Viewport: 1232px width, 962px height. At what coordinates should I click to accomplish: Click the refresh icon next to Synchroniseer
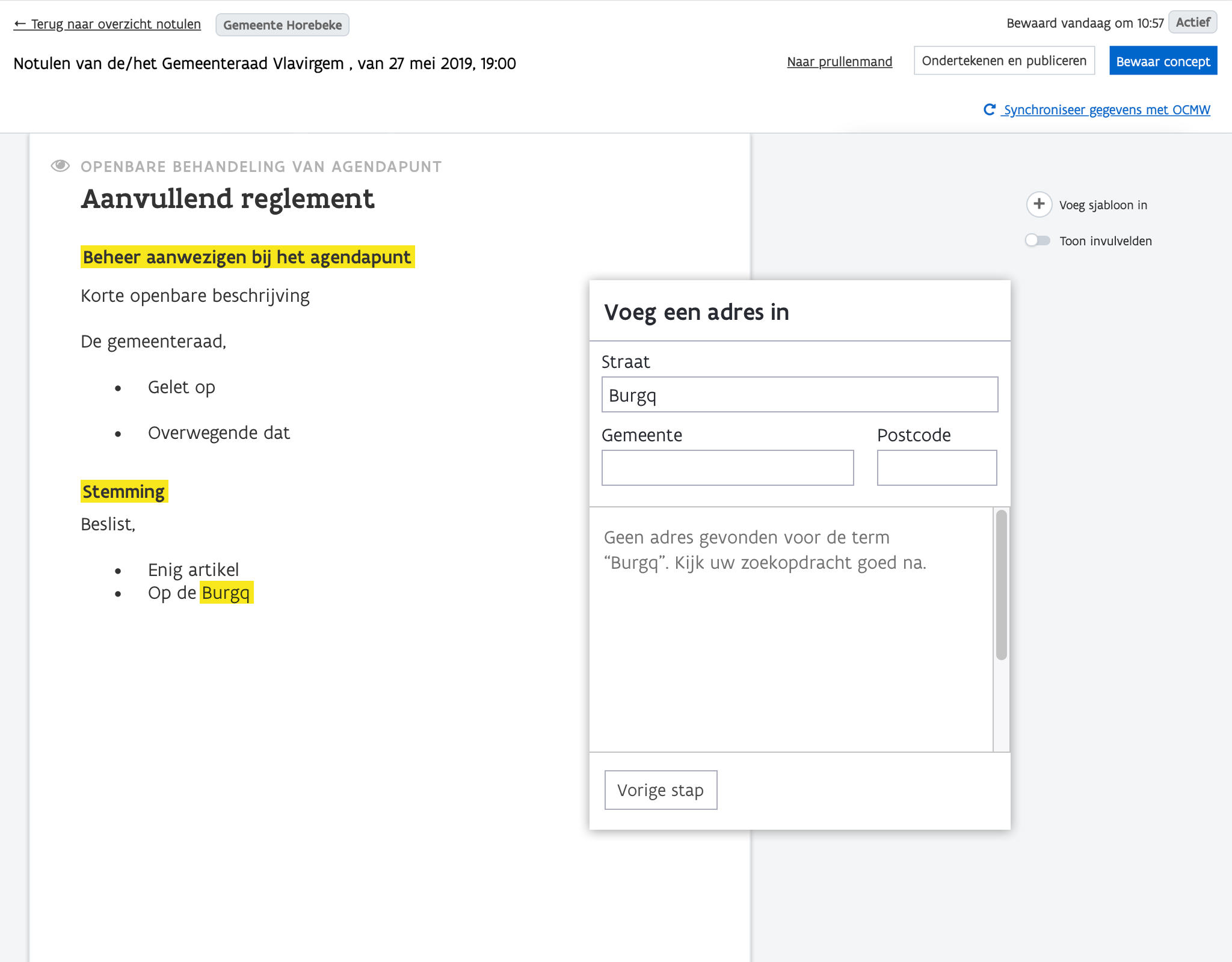pyautogui.click(x=989, y=109)
